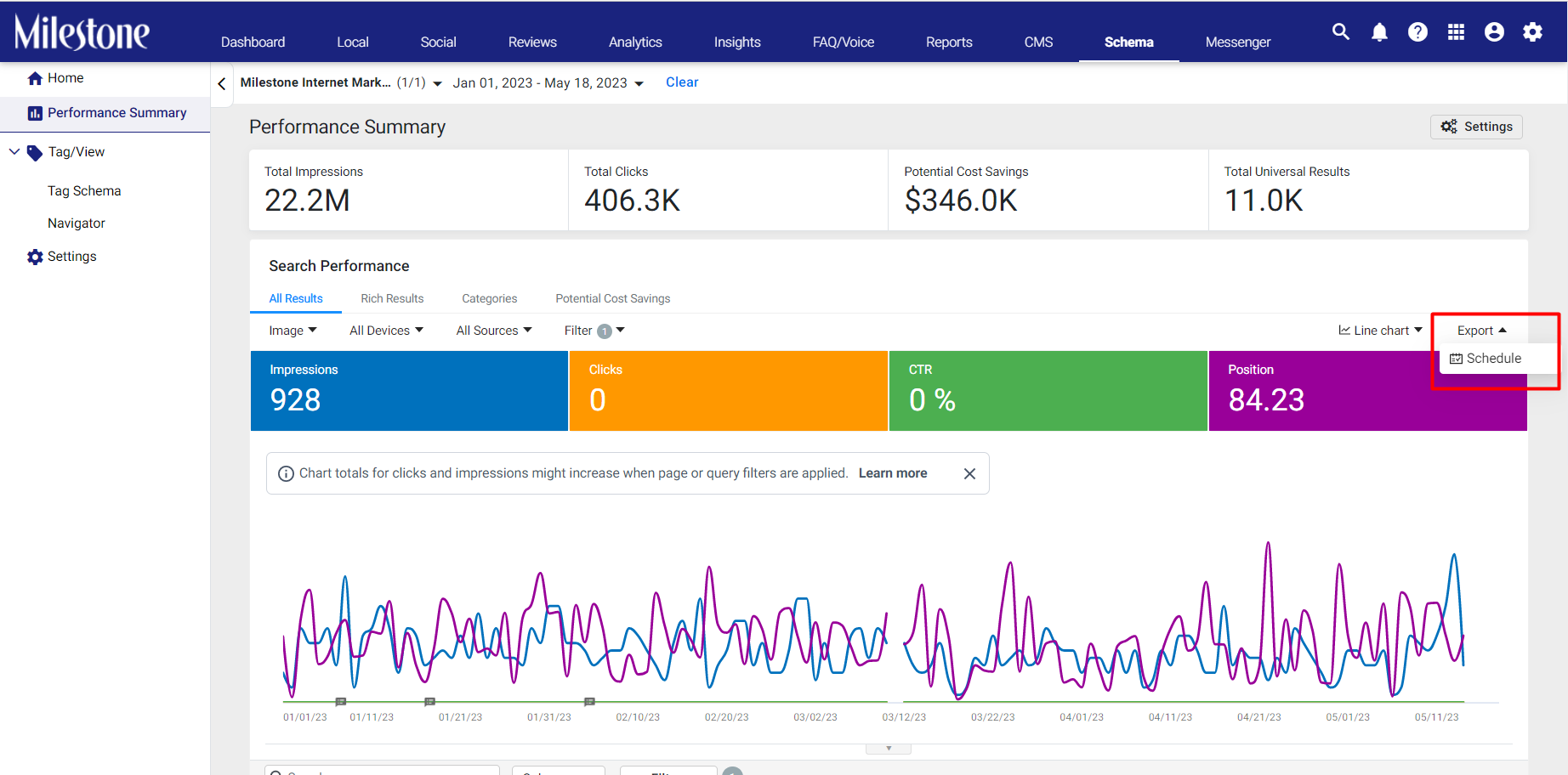This screenshot has width=1568, height=775.
Task: Open the Local menu
Action: click(353, 42)
